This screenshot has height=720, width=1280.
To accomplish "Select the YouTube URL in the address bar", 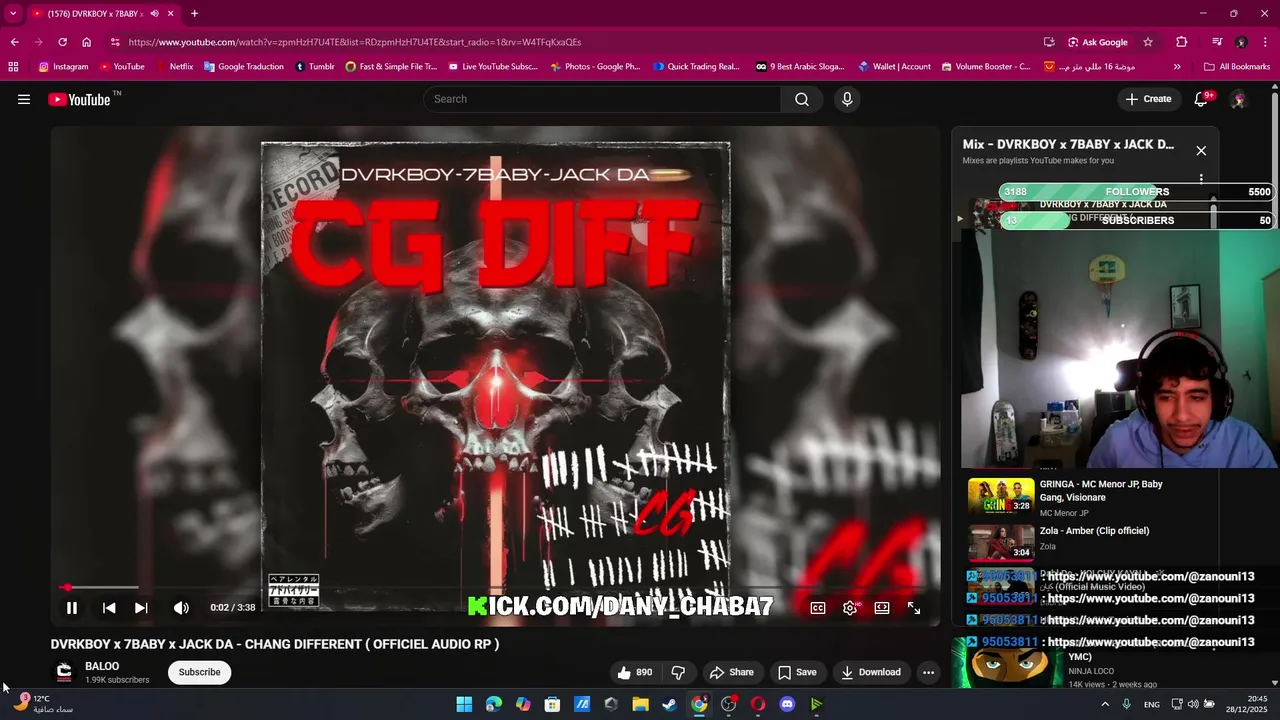I will [355, 42].
